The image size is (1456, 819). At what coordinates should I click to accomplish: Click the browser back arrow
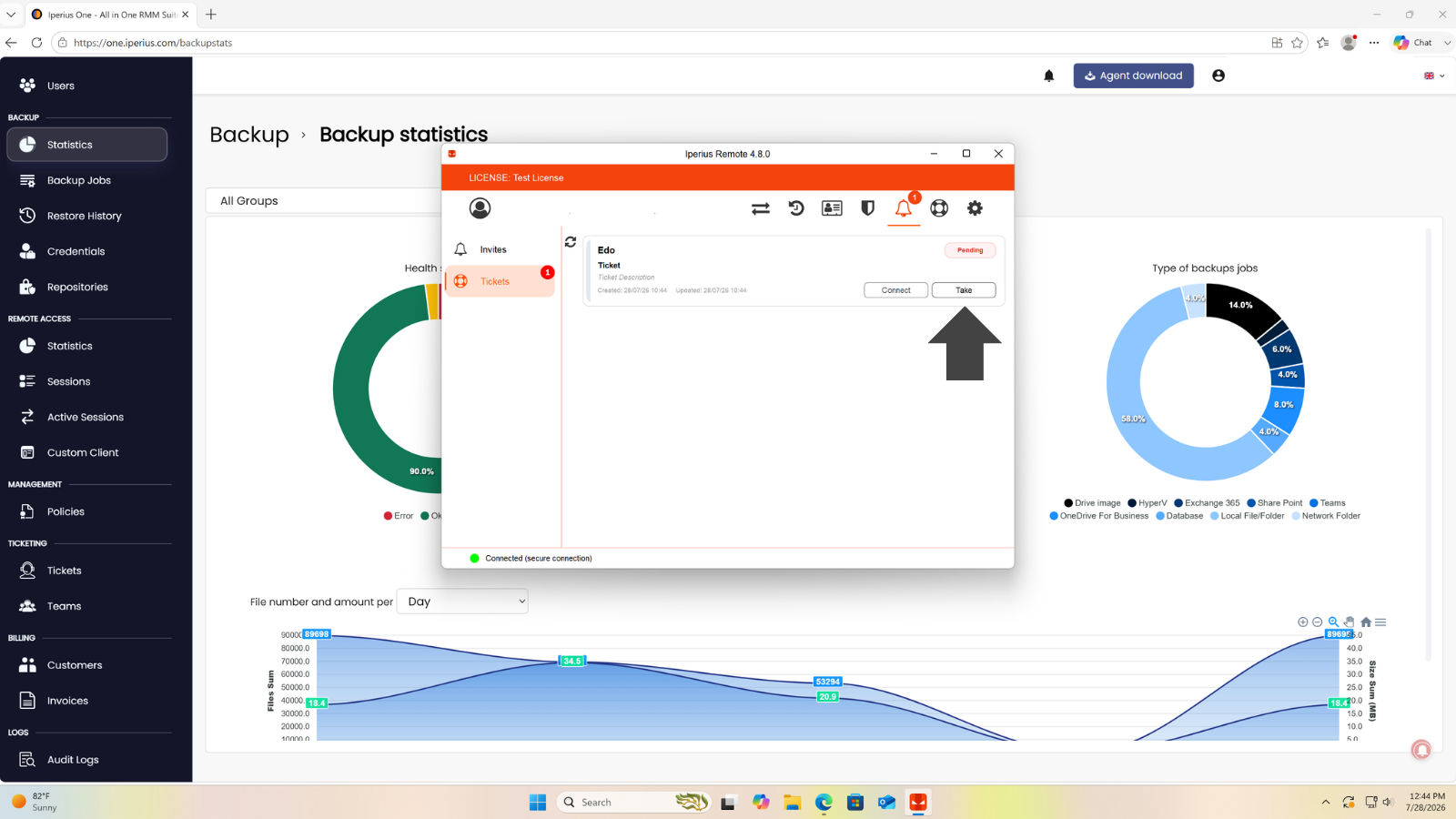click(11, 43)
